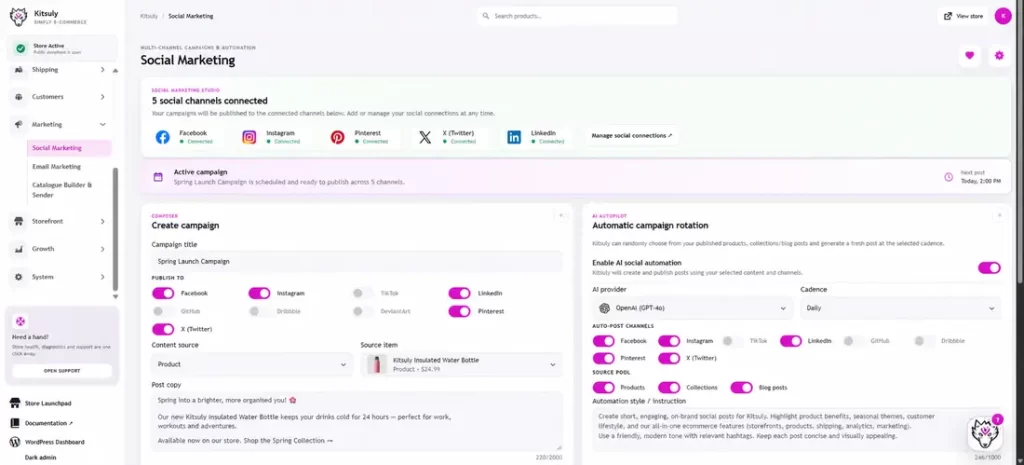Screen dimensions: 1024x465
Task: Click the System gear icon in sidebar
Action: (19, 277)
